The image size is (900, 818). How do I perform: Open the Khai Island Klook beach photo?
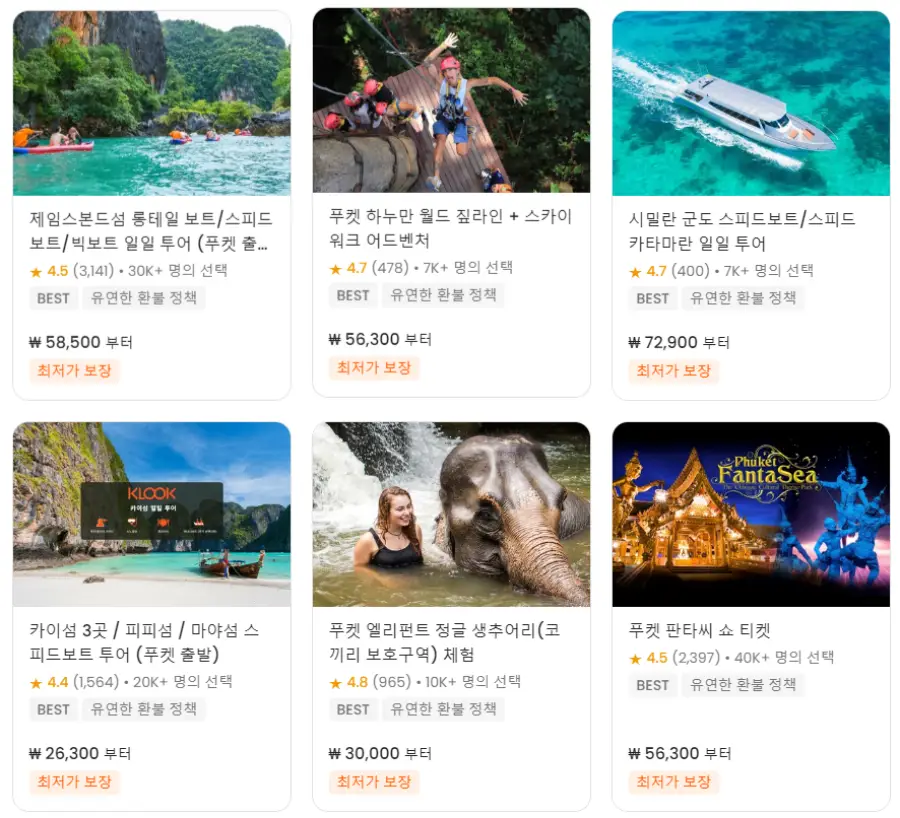[152, 514]
